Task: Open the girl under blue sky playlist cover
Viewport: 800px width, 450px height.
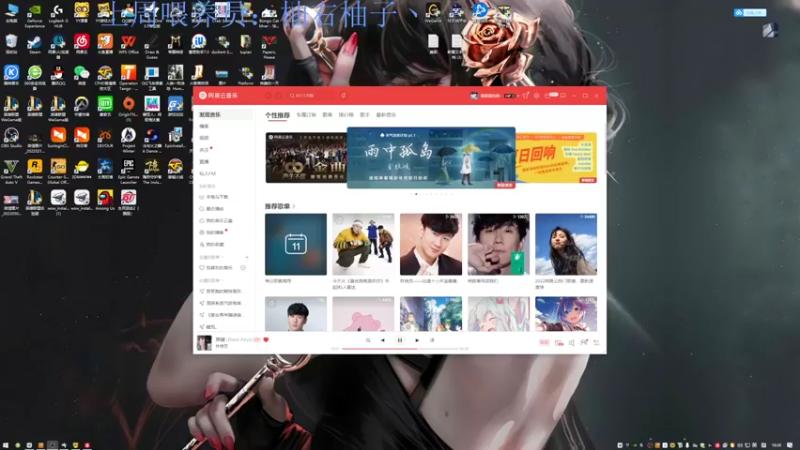Action: (566, 244)
